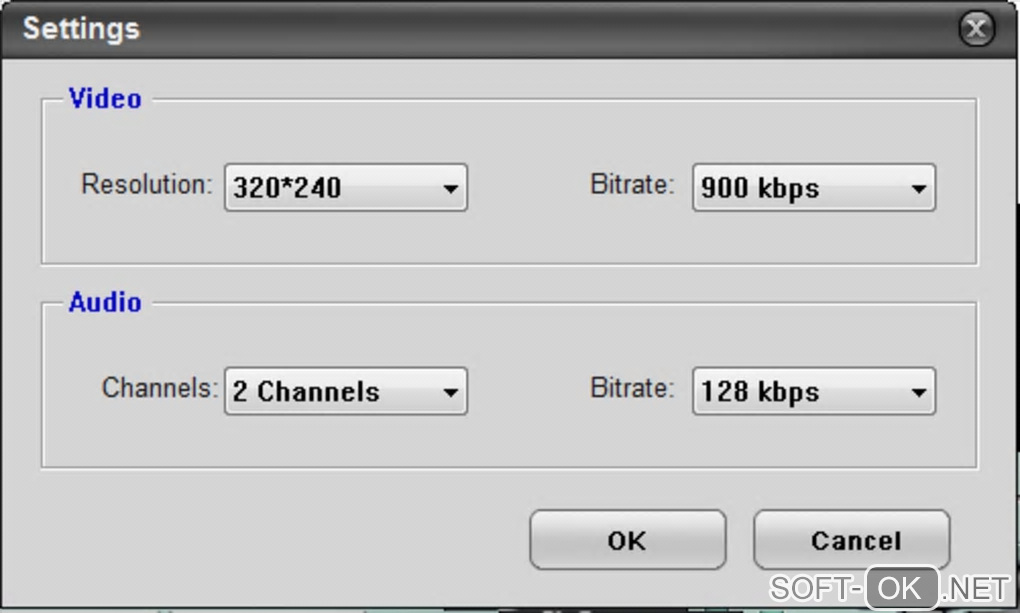Select the Audio group heading
This screenshot has height=613, width=1020.
coord(105,303)
